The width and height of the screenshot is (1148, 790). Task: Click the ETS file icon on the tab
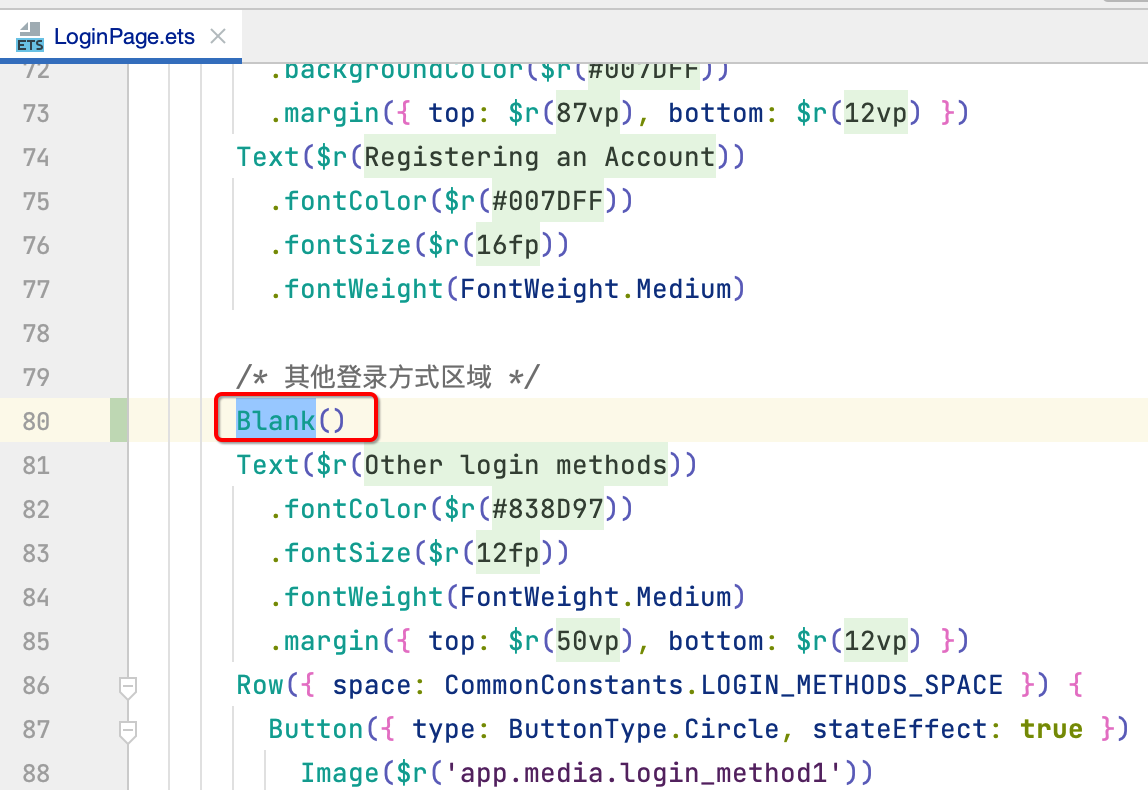pos(30,37)
